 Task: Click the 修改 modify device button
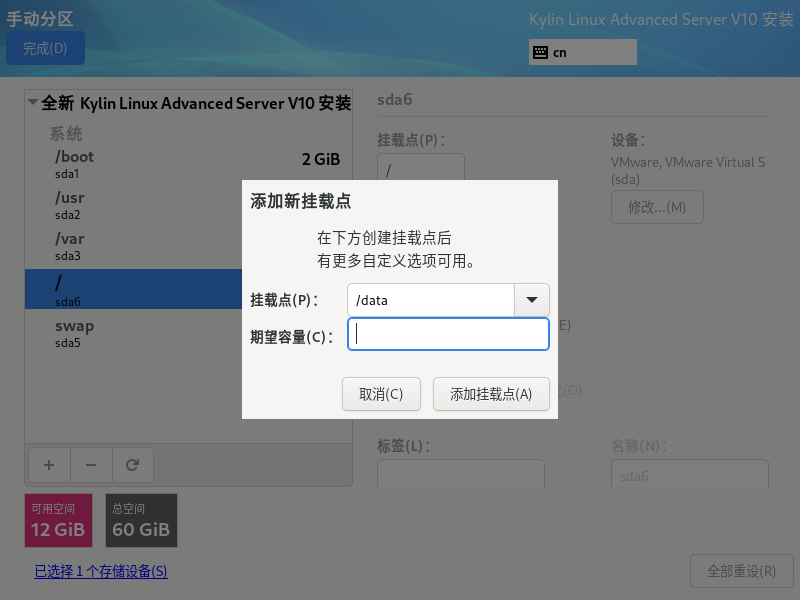point(657,207)
